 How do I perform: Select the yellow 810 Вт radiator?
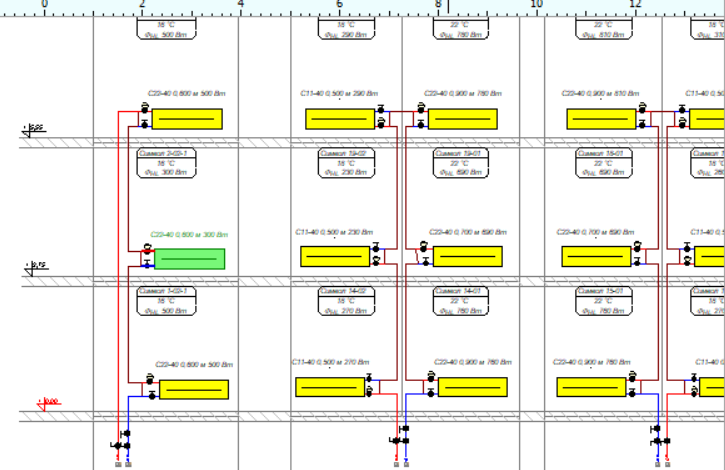point(603,119)
